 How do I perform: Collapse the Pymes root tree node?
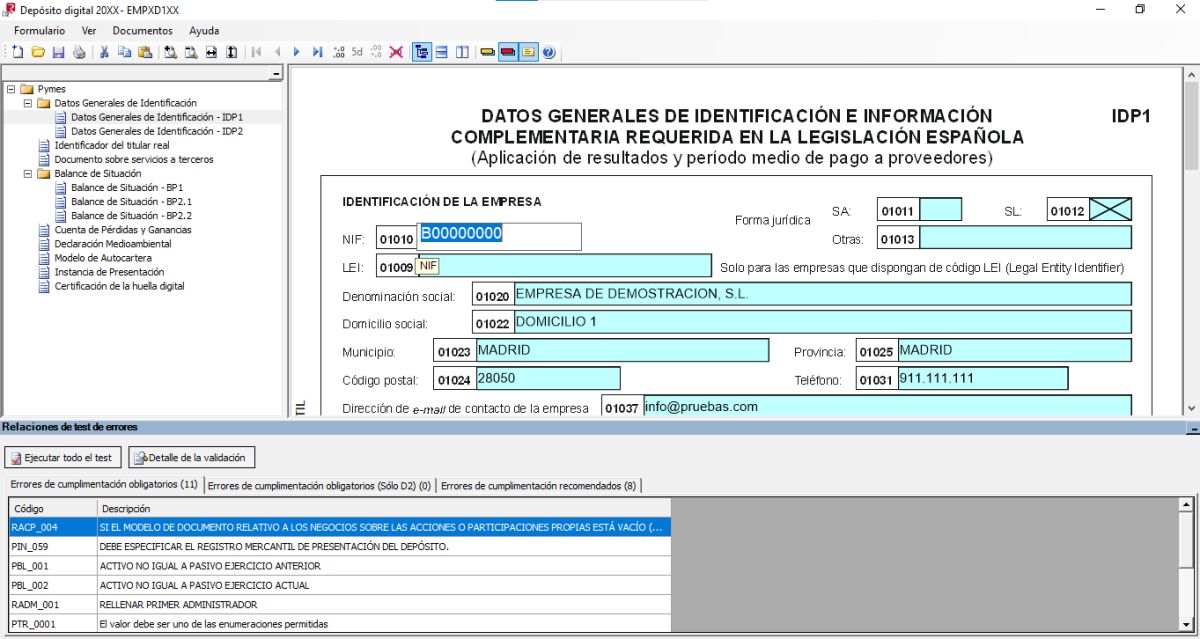coord(11,89)
